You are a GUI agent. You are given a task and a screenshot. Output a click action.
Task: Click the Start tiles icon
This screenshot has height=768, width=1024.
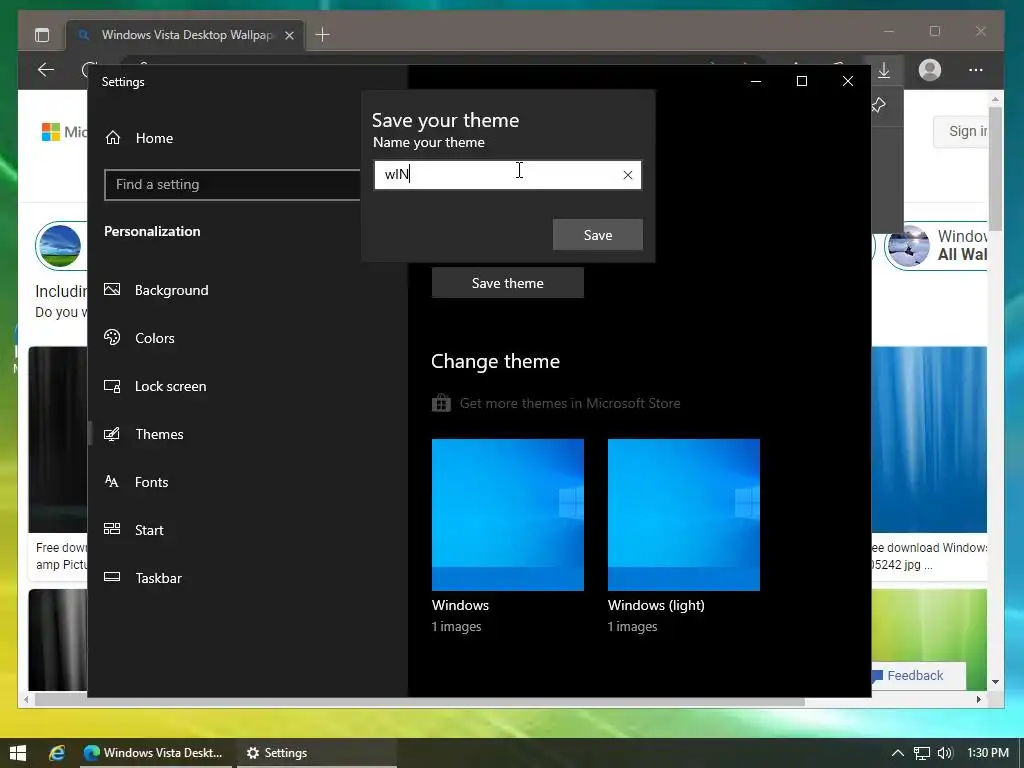pyautogui.click(x=112, y=529)
